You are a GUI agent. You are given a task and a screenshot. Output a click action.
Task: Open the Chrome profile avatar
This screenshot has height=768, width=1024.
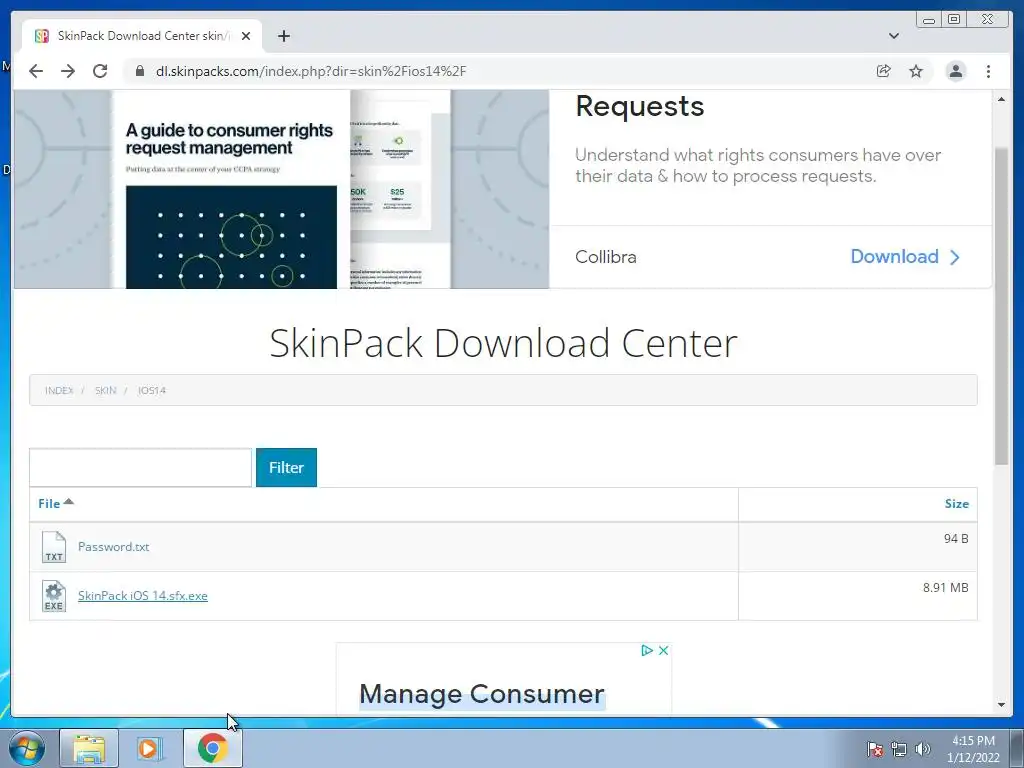pos(955,71)
